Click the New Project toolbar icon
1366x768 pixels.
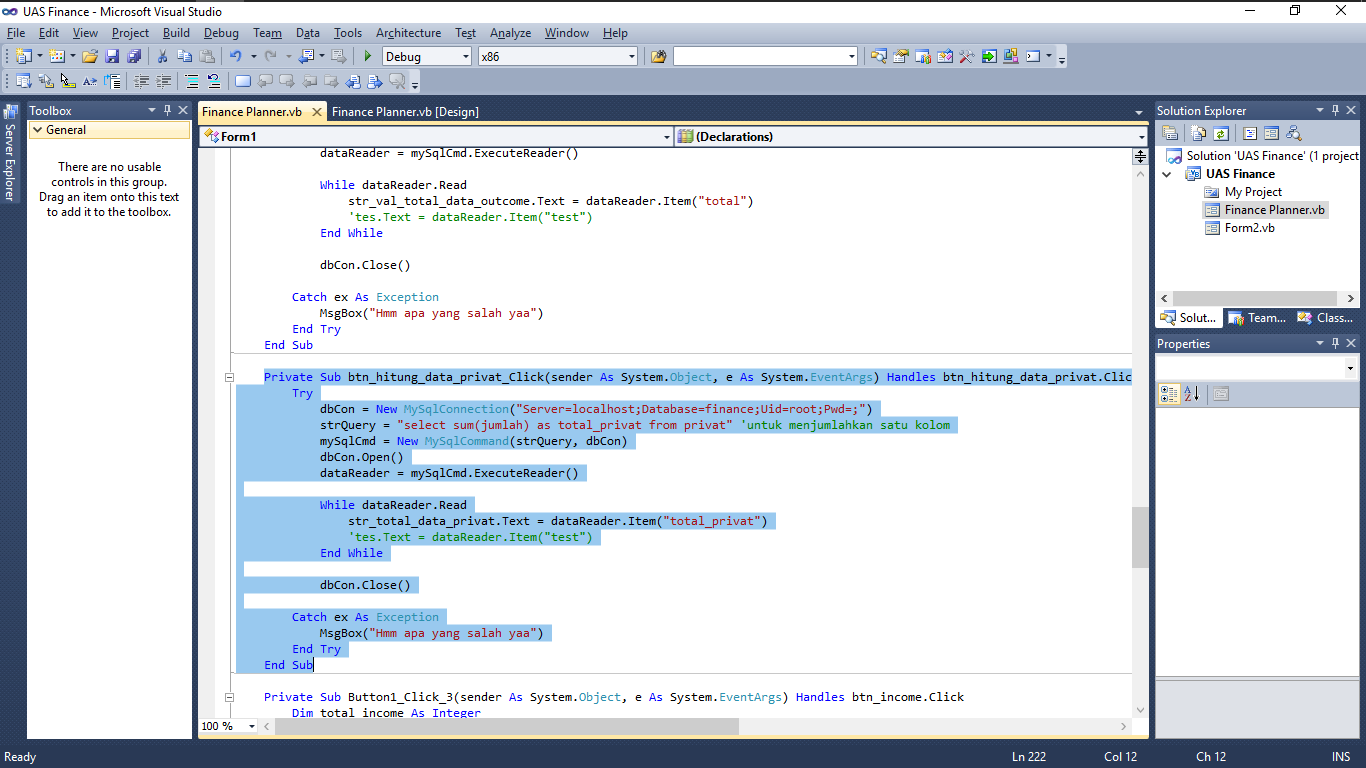point(23,56)
